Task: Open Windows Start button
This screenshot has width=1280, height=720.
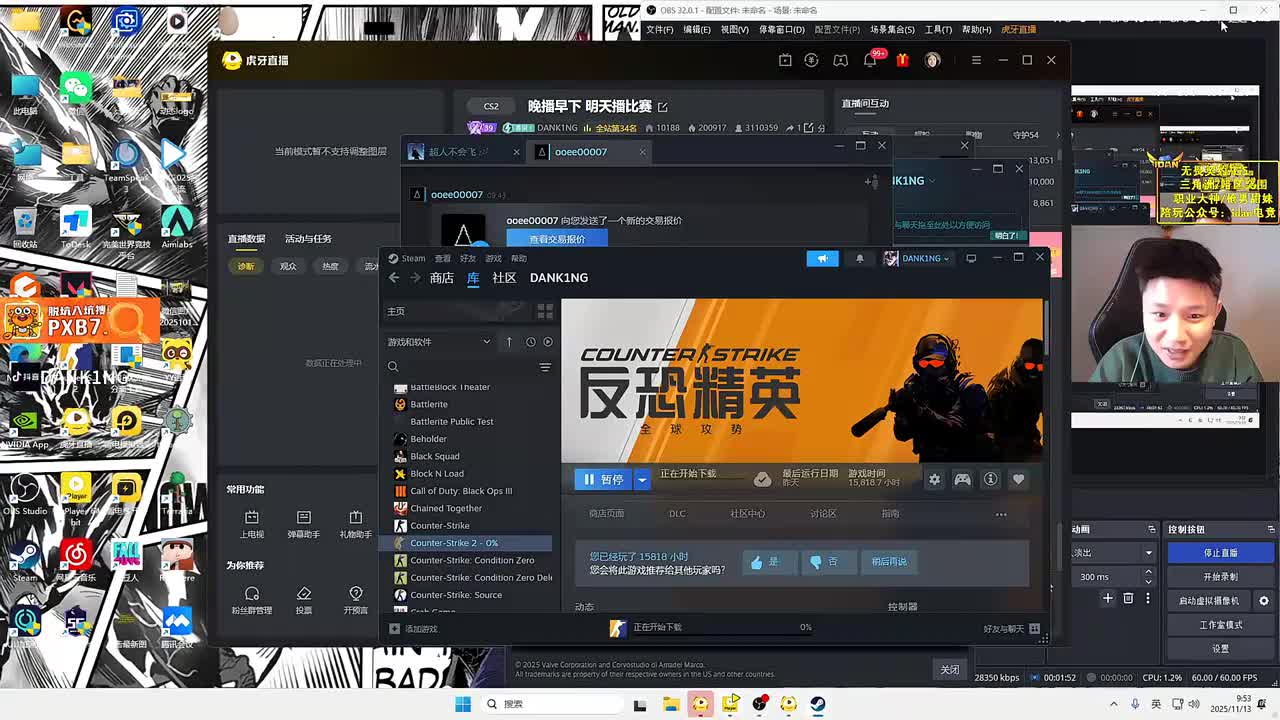Action: (463, 704)
